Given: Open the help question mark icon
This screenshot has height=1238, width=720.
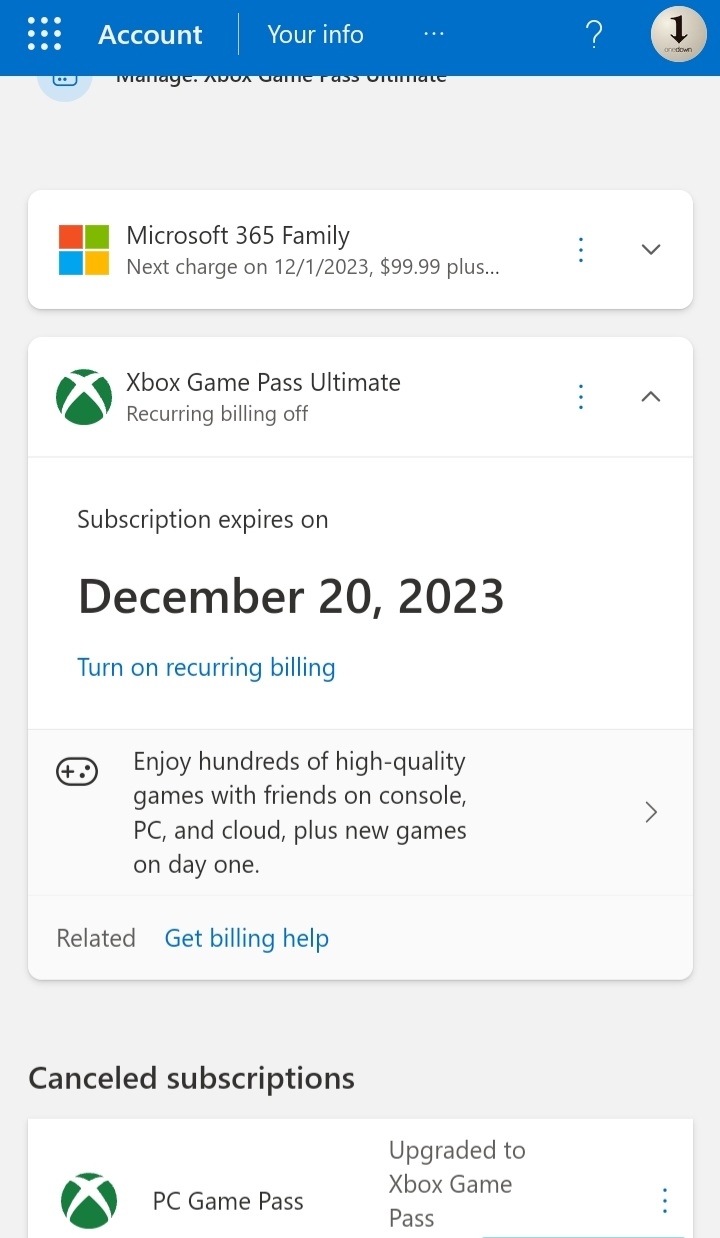Looking at the screenshot, I should click(x=593, y=35).
